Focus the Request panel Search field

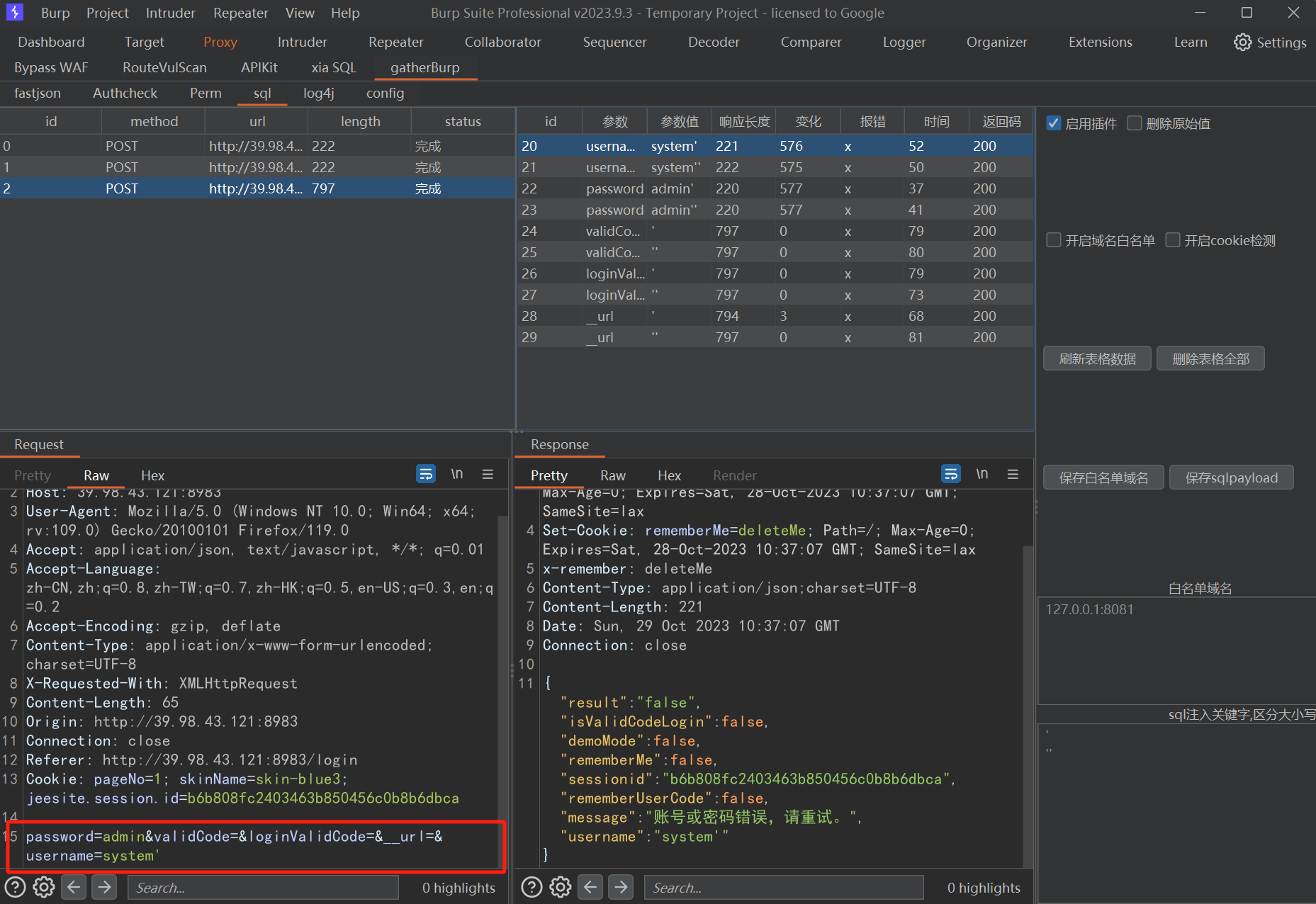click(263, 887)
